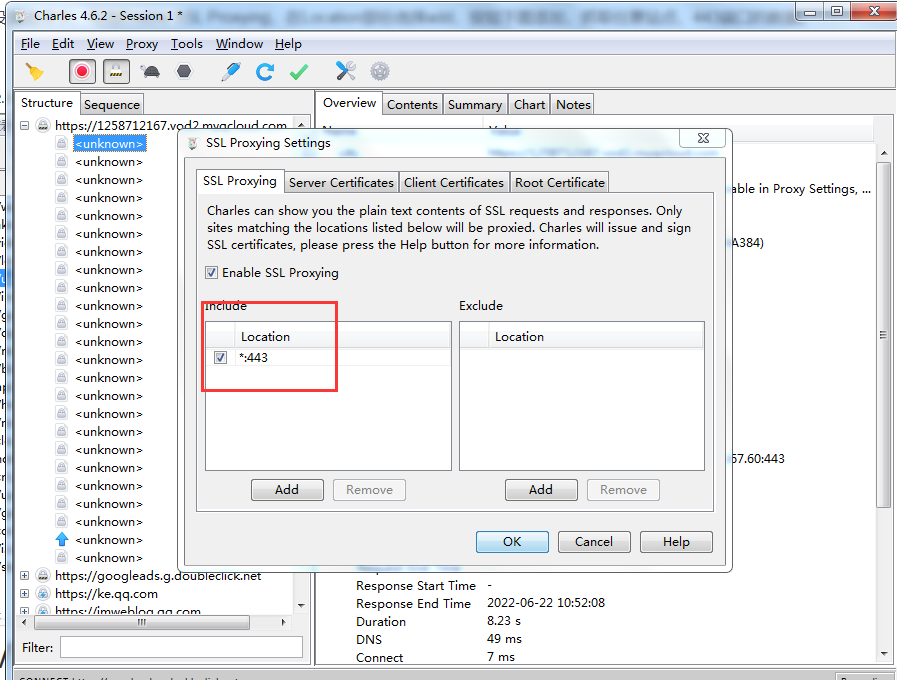The height and width of the screenshot is (680, 897).
Task: Open the Proxy menu
Action: point(142,43)
